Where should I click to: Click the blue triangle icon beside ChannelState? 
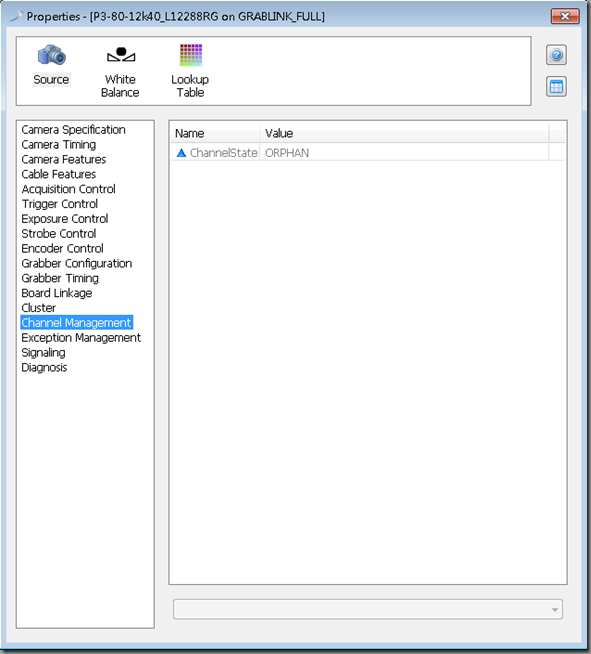pyautogui.click(x=181, y=153)
